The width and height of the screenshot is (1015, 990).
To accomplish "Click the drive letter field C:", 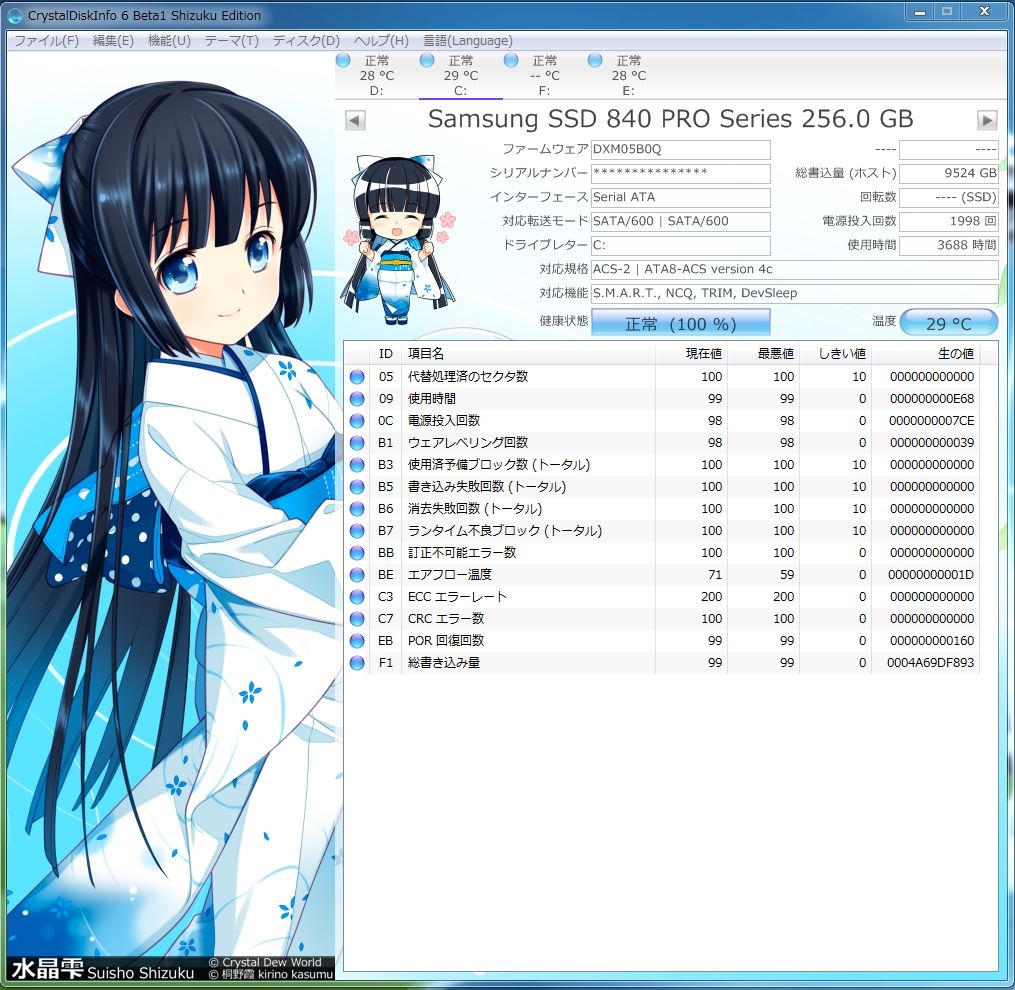I will pyautogui.click(x=680, y=245).
